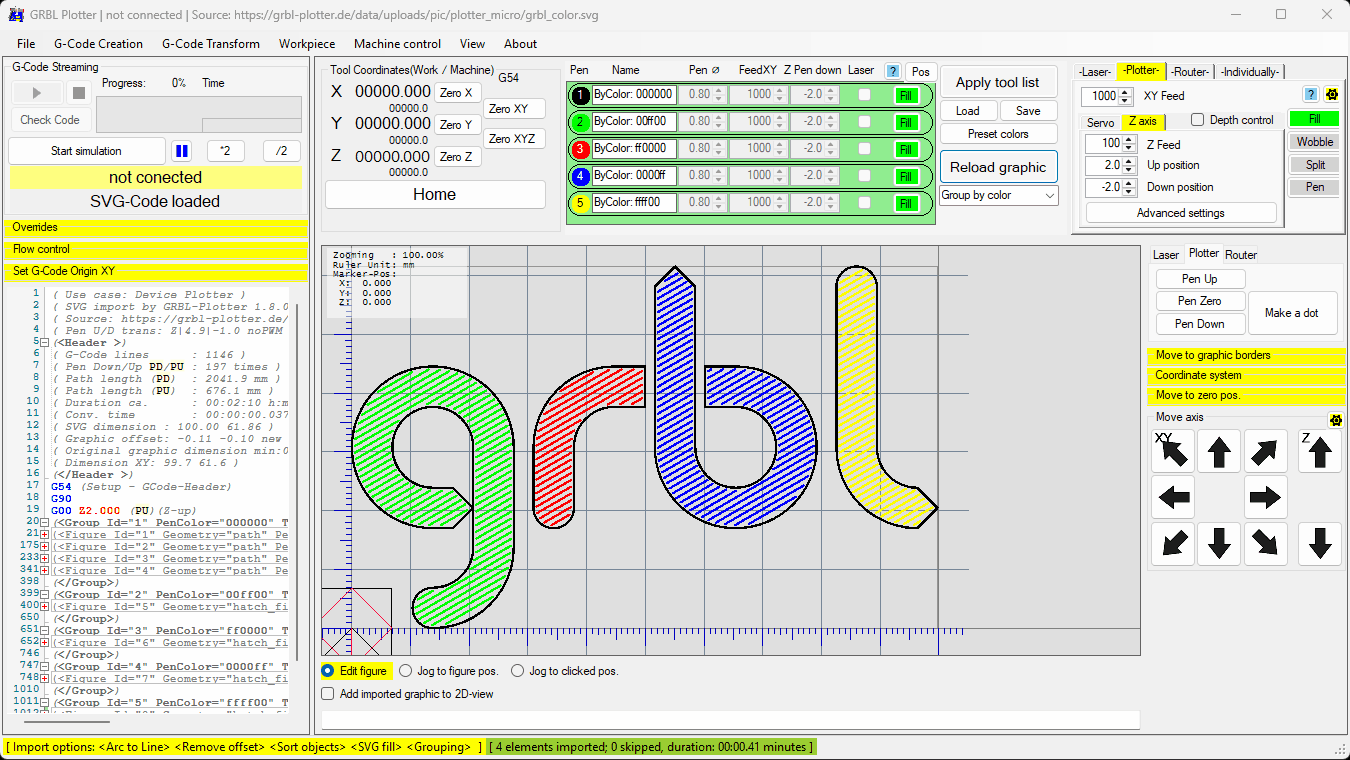This screenshot has width=1350, height=760.
Task: Enable the Depth control checkbox
Action: 1197,120
